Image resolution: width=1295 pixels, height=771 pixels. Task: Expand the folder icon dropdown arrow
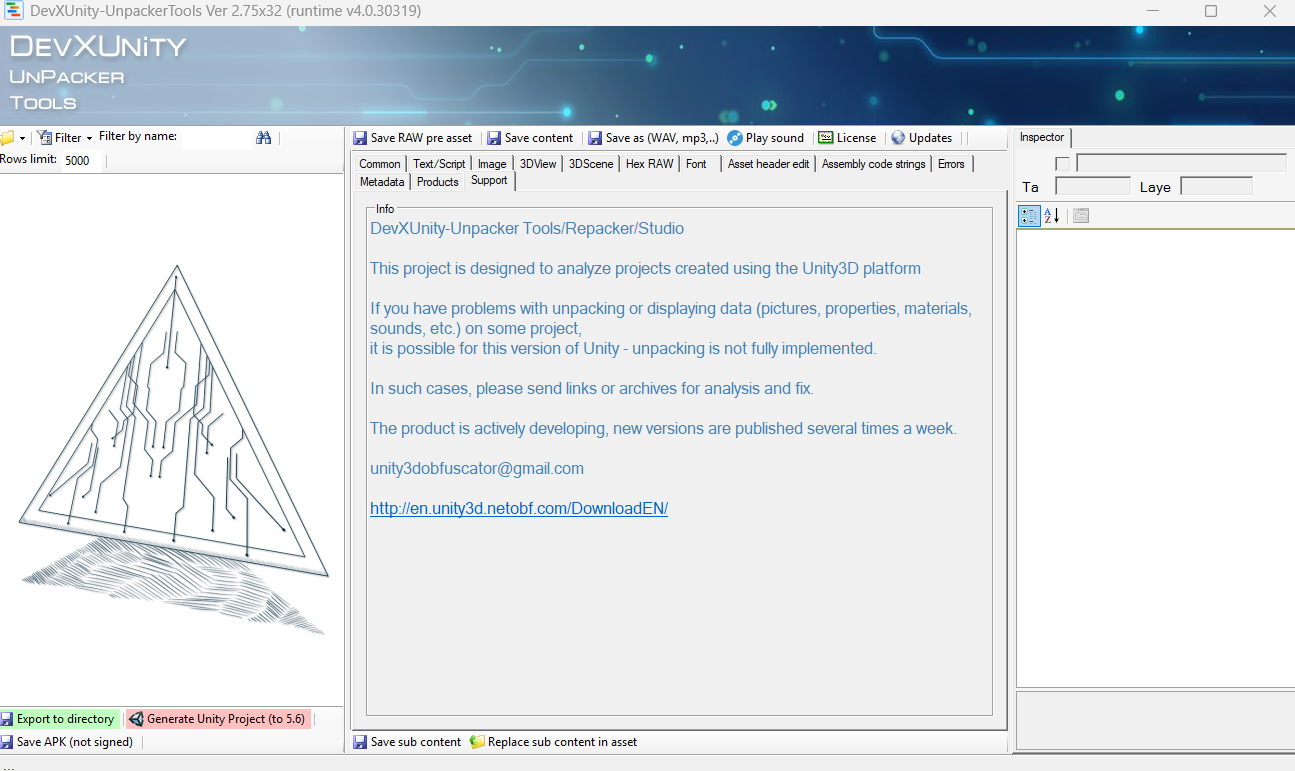(22, 138)
